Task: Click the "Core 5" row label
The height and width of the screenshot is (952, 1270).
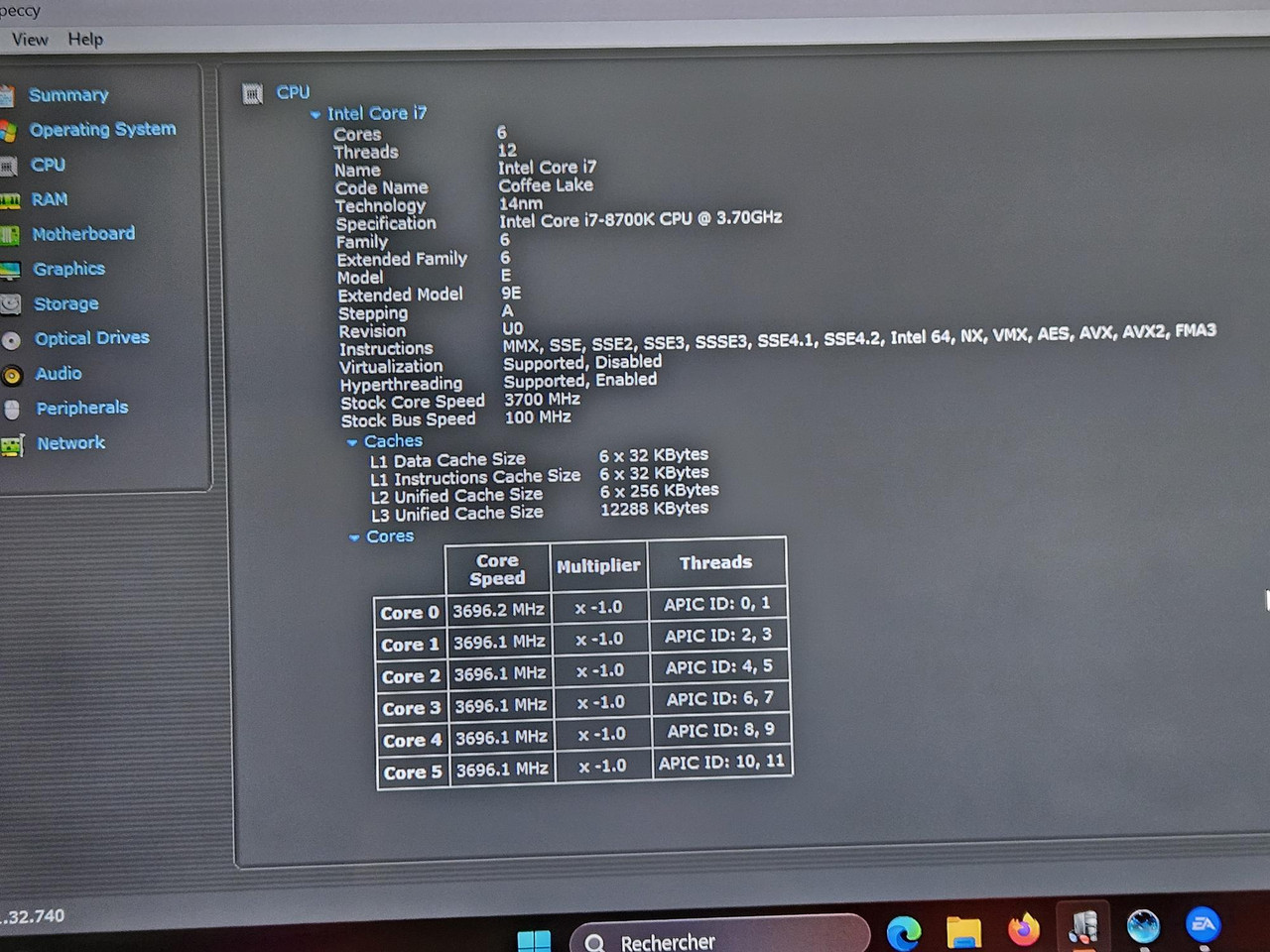Action: 413,773
